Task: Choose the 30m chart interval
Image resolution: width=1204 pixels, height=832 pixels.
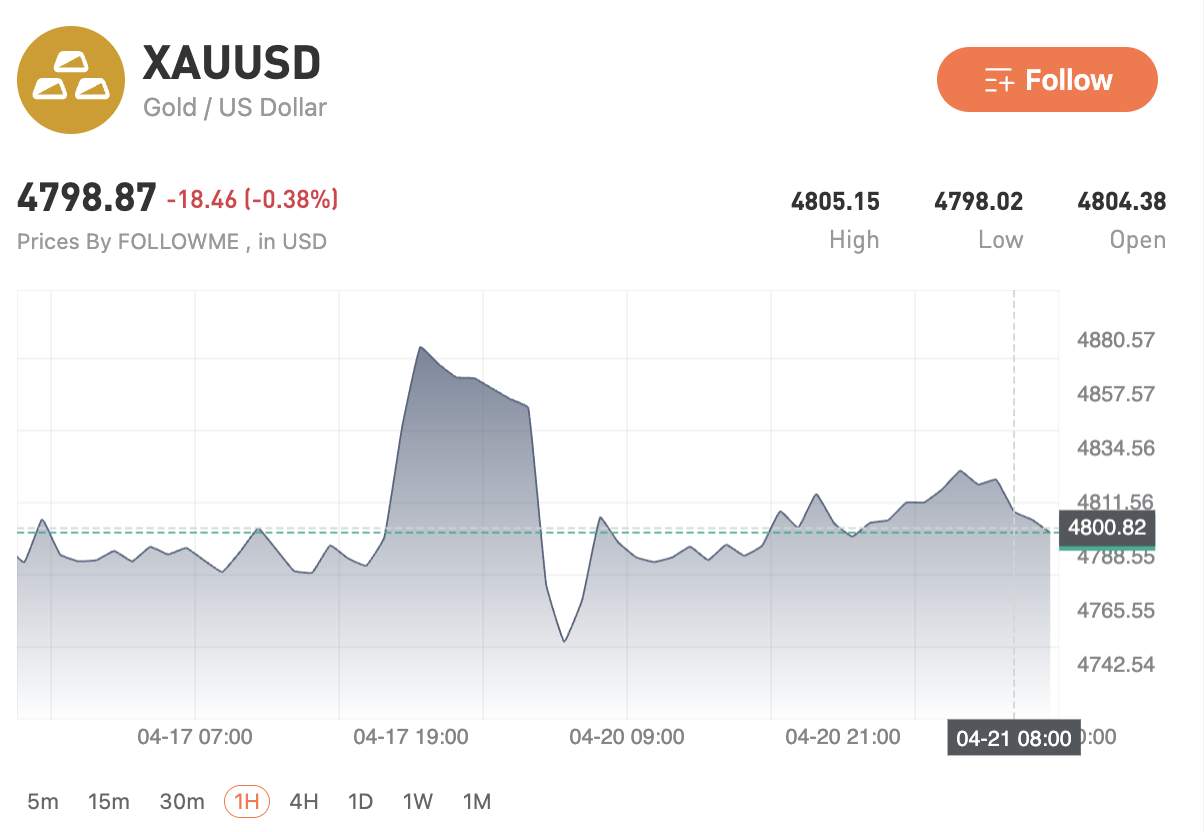Action: [x=182, y=801]
